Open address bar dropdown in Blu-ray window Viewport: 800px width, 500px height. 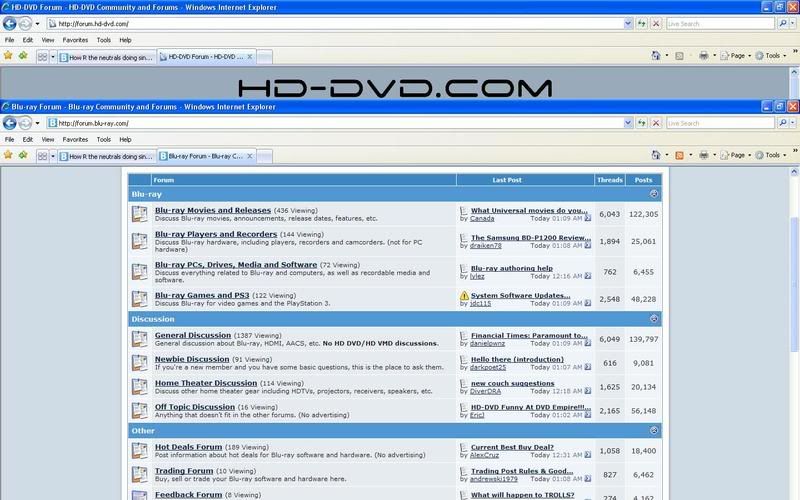628,123
